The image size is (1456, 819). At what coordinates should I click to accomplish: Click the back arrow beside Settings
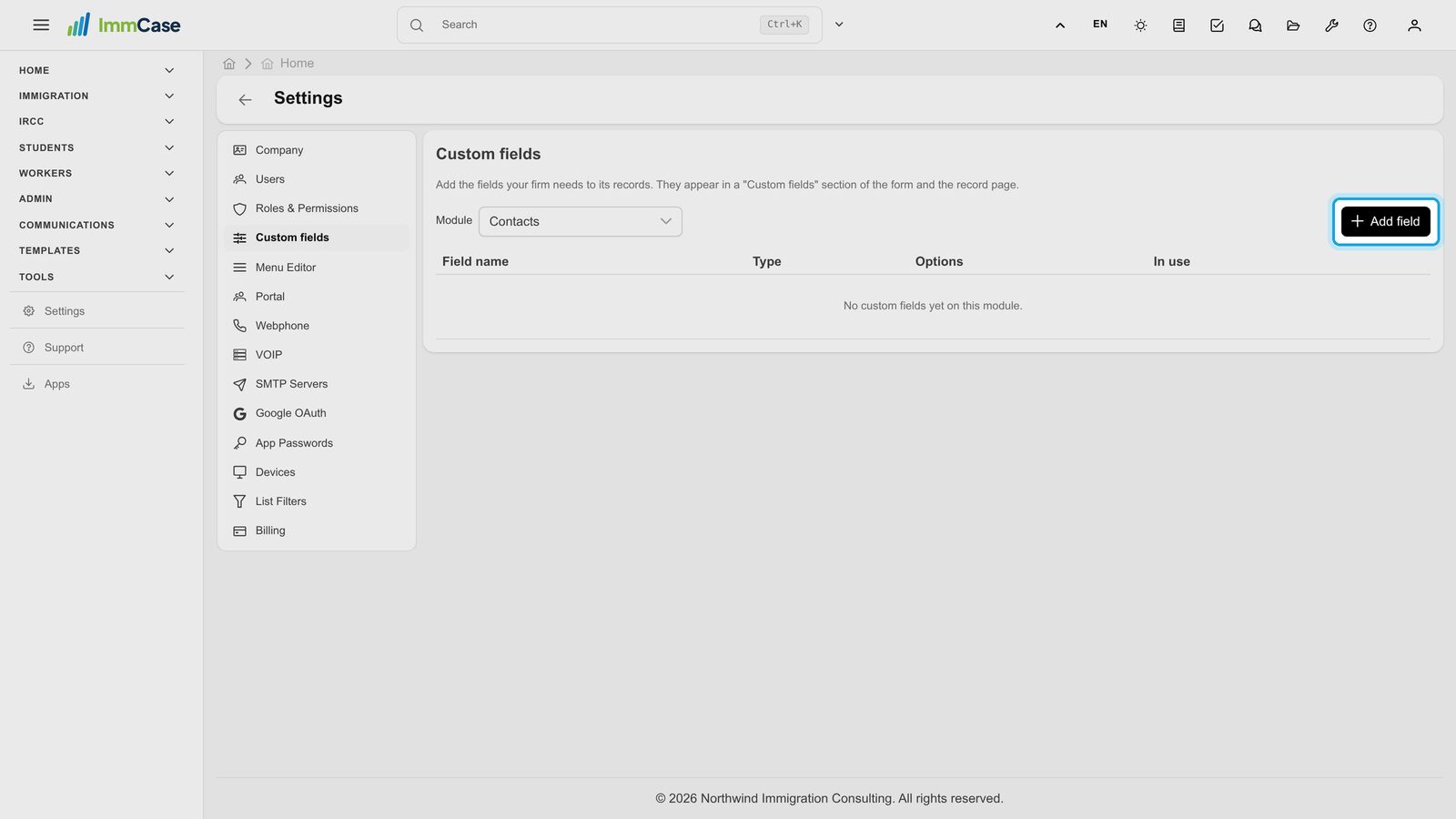tap(245, 99)
